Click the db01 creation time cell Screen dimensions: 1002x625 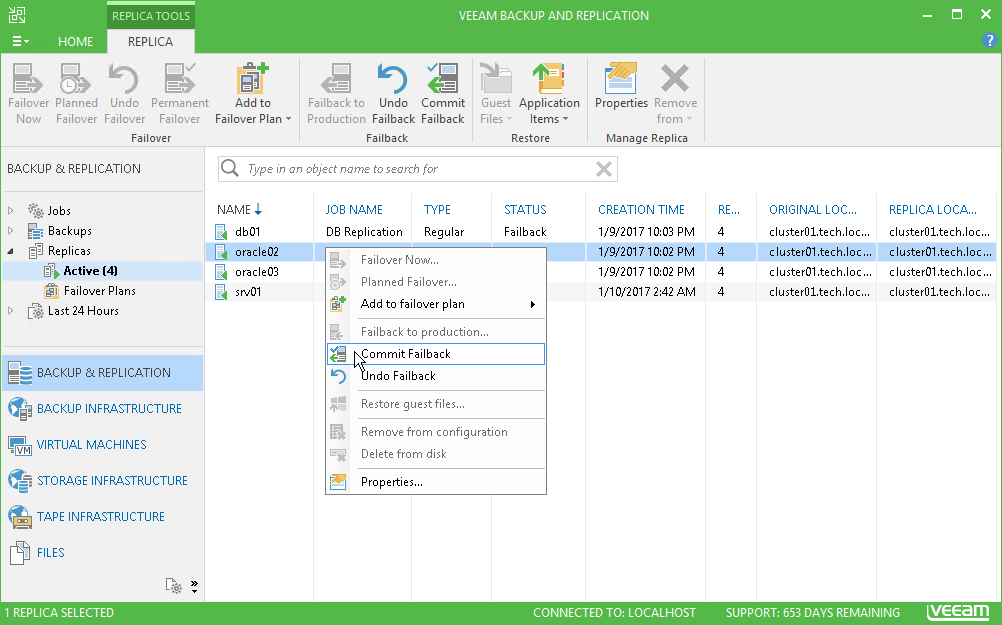tap(646, 231)
